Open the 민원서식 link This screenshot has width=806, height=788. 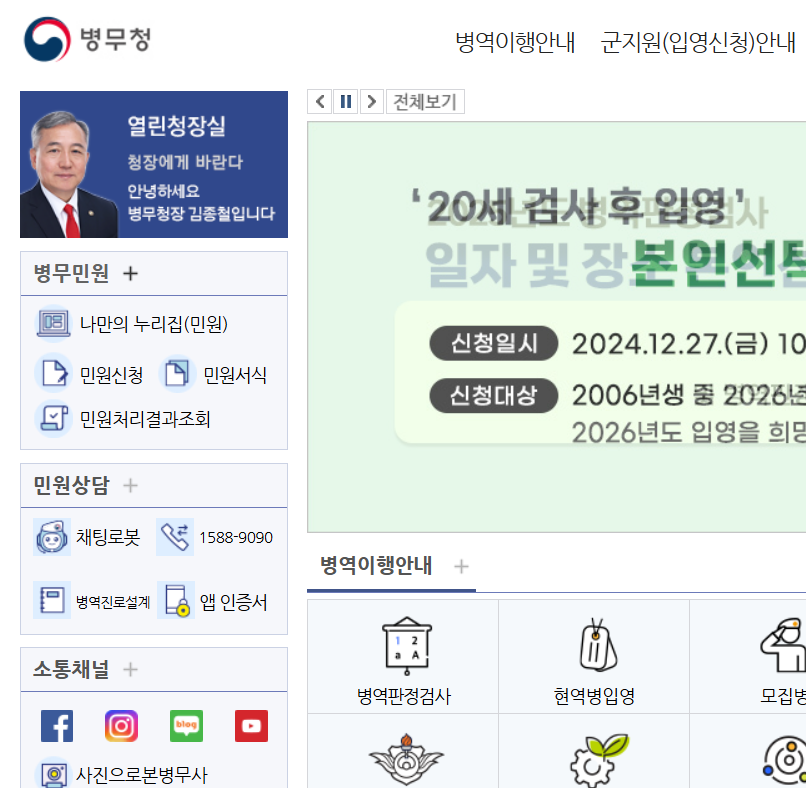point(235,375)
